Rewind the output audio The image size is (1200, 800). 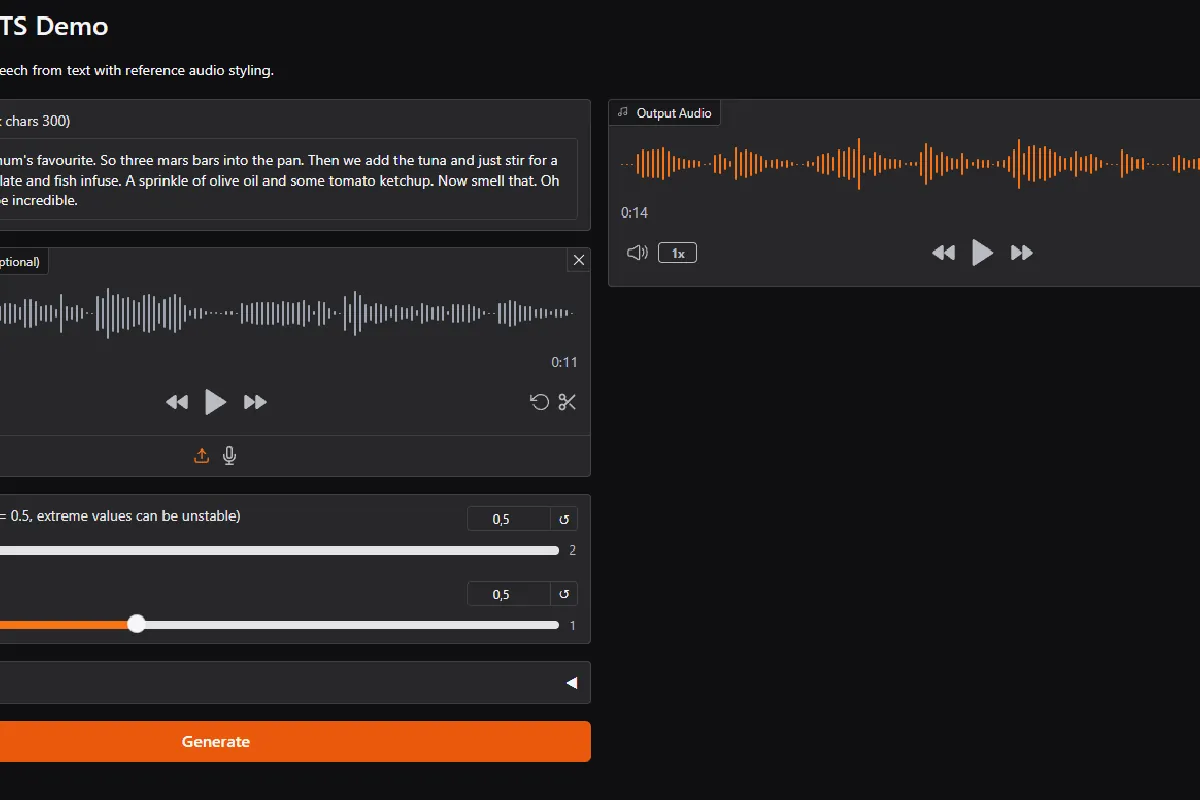(x=943, y=253)
